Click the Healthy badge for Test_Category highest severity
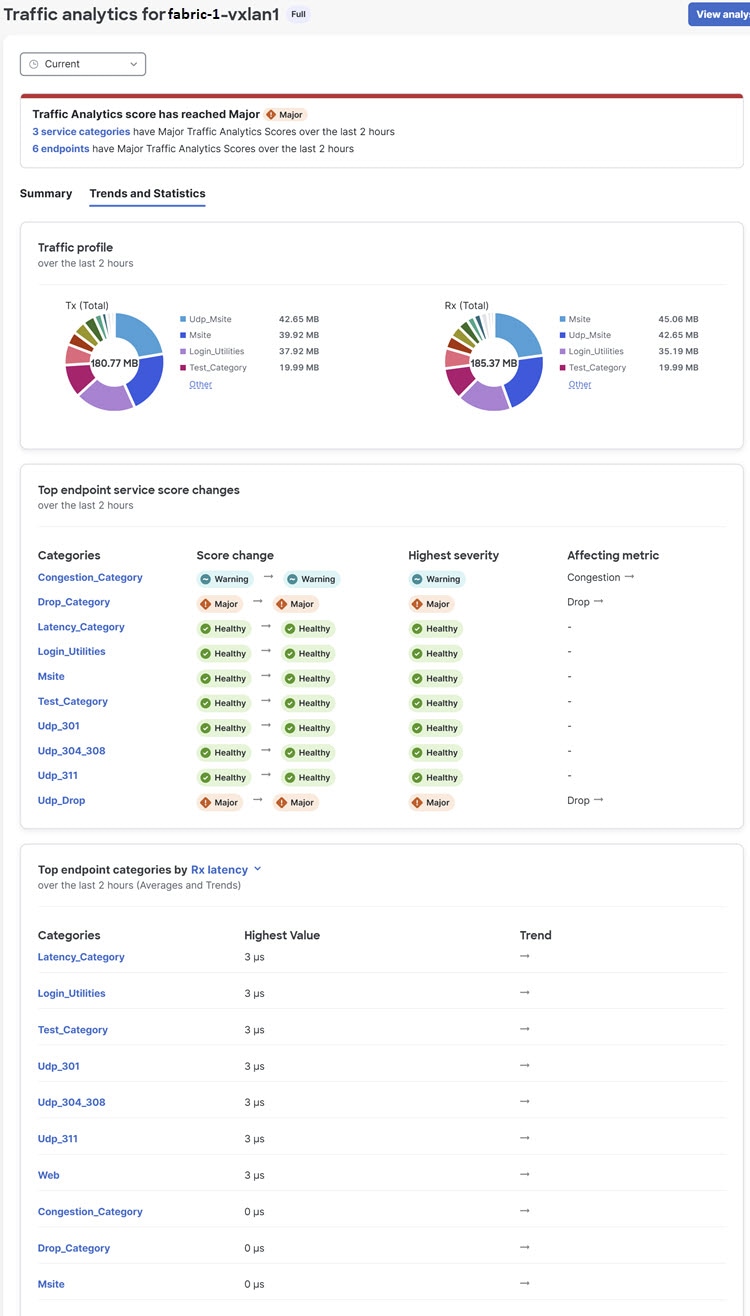Image resolution: width=750 pixels, height=1316 pixels. pyautogui.click(x=435, y=703)
